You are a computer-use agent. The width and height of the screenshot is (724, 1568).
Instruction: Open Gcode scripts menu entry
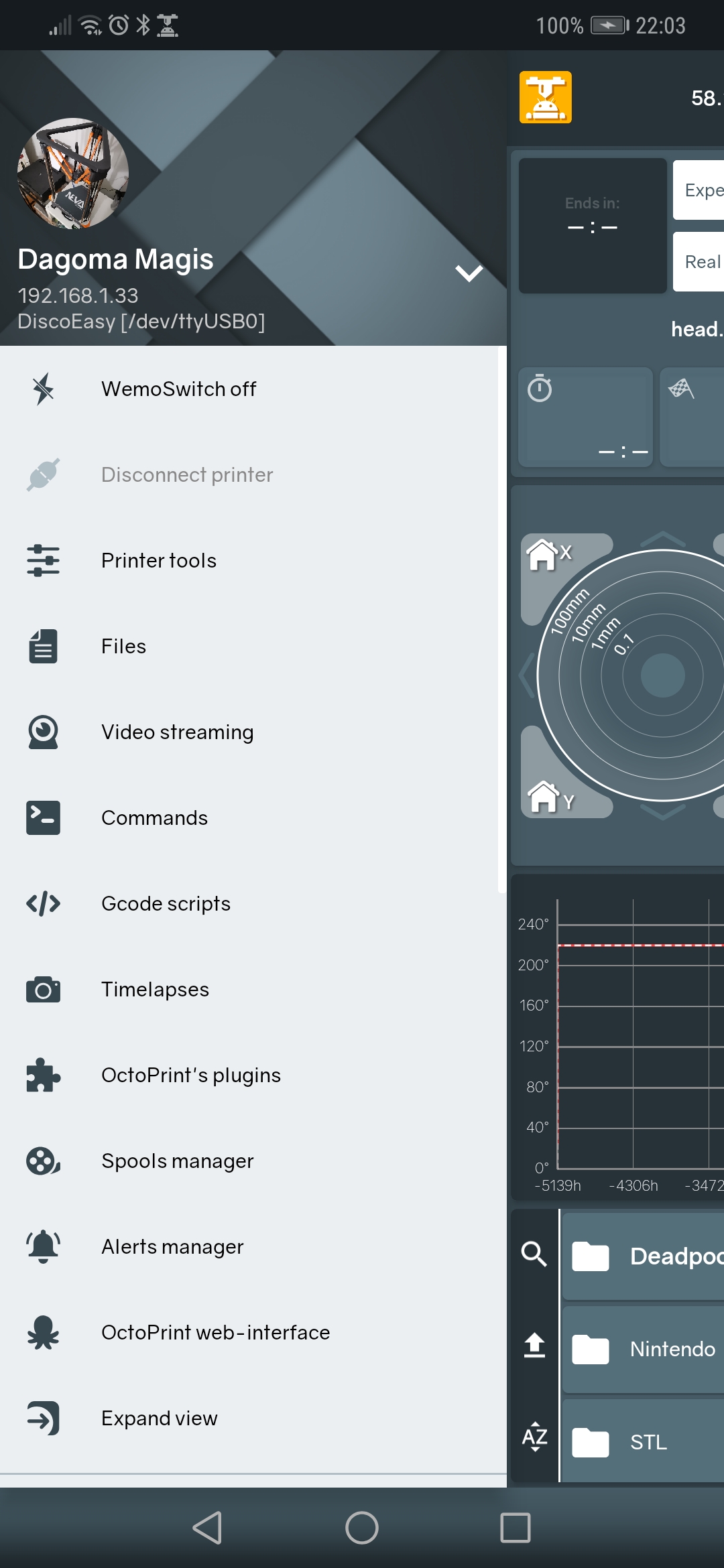pos(166,904)
